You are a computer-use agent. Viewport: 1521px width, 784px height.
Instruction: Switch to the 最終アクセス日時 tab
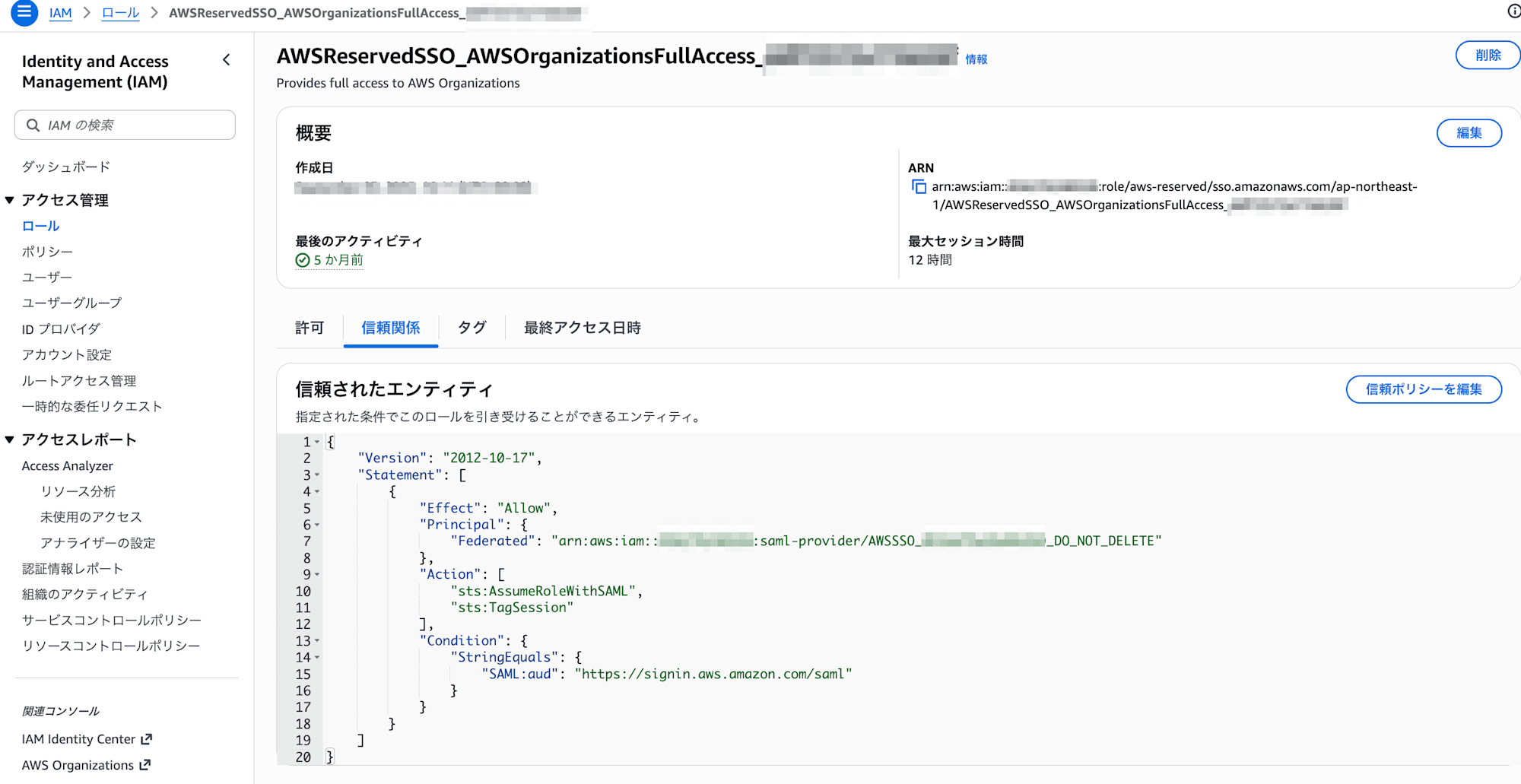tap(582, 328)
